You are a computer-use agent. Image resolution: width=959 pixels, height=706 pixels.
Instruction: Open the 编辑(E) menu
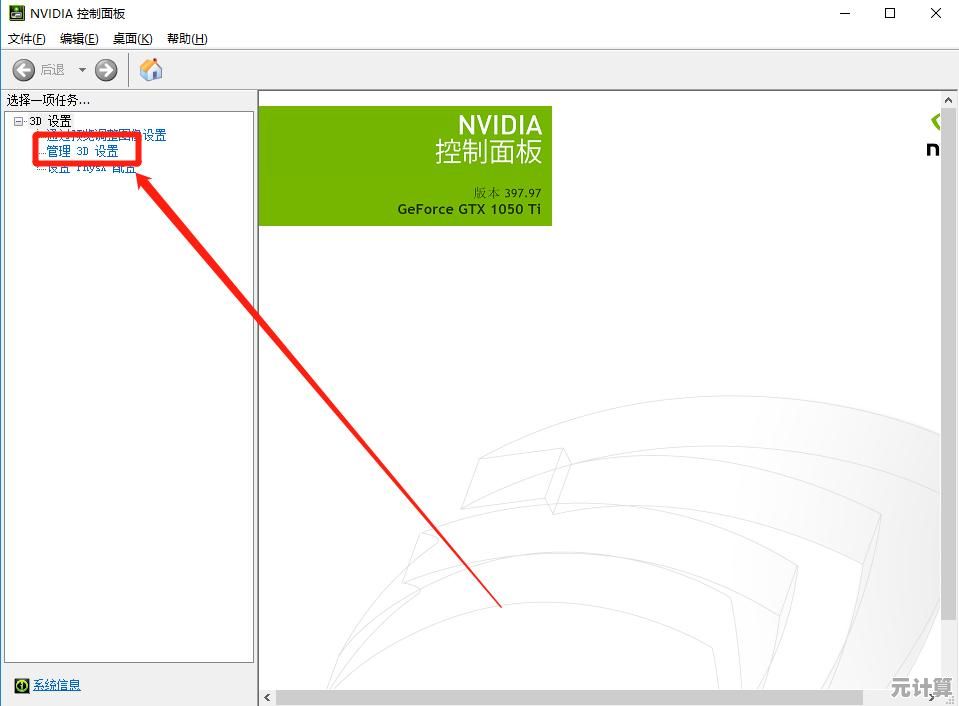coord(79,39)
